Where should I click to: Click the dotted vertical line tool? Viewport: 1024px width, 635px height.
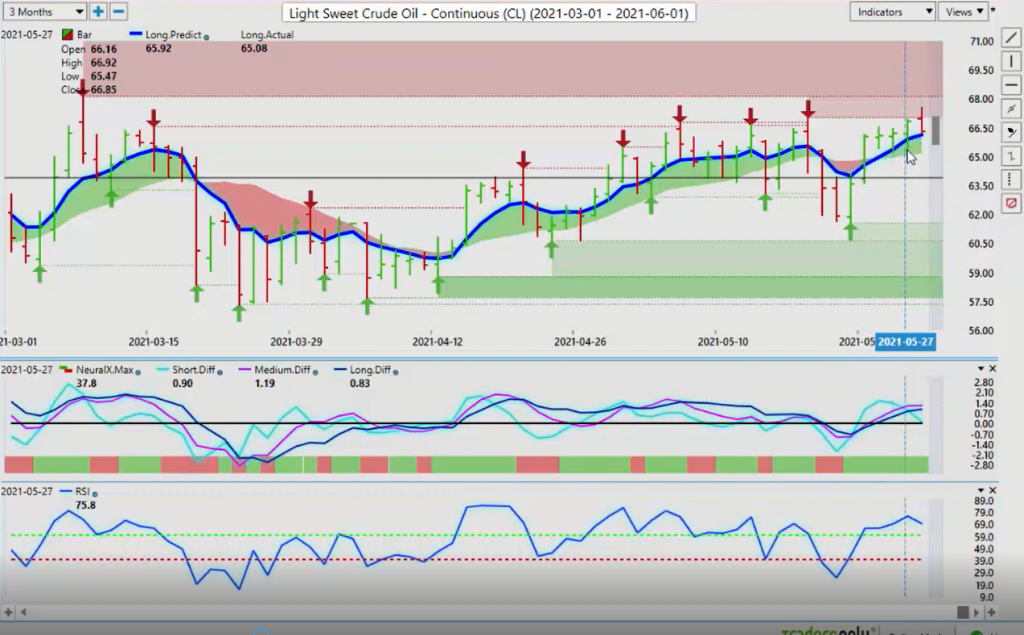1010,180
